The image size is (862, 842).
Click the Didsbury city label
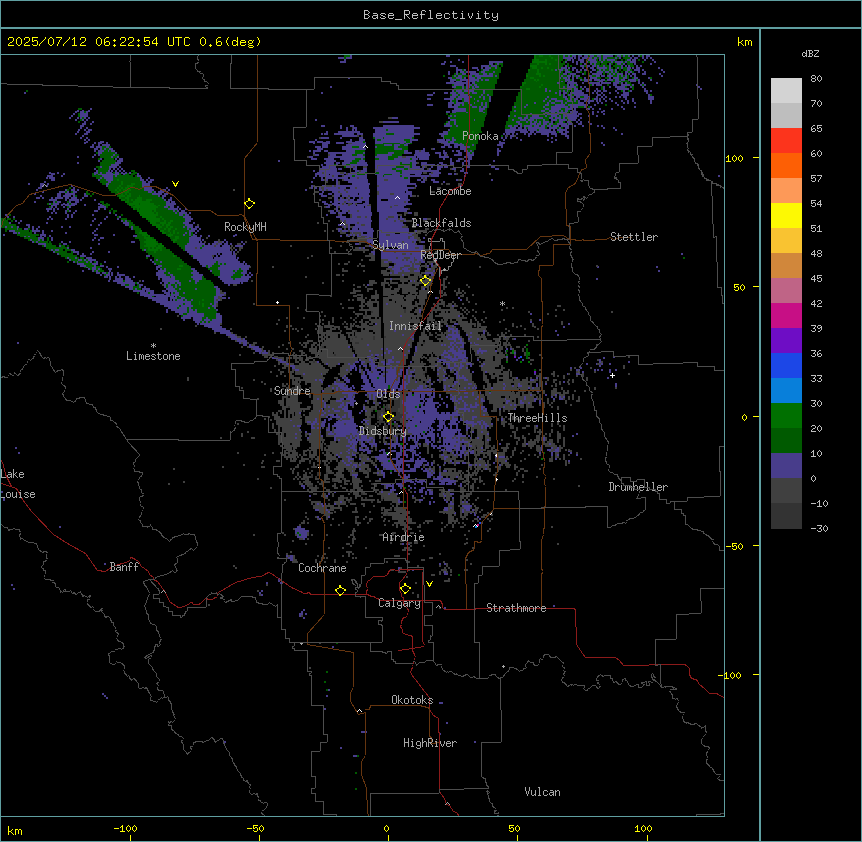click(x=383, y=431)
